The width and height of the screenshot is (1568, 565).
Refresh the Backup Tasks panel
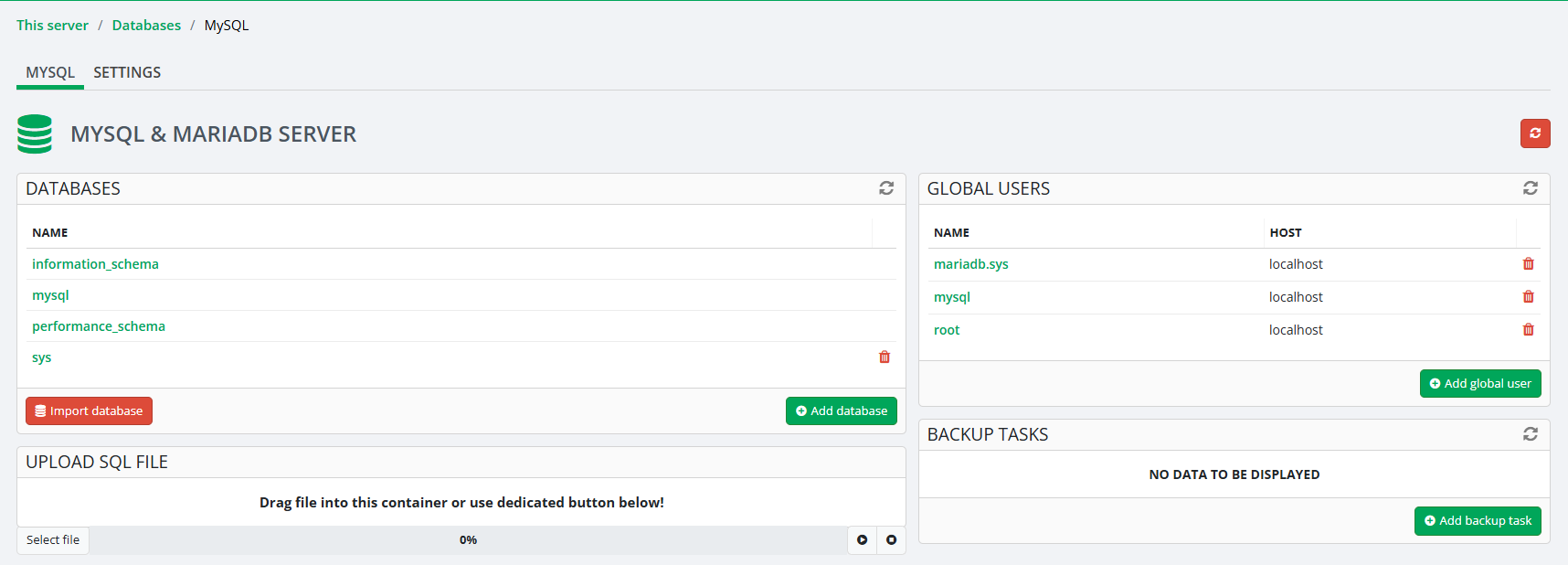1531,433
